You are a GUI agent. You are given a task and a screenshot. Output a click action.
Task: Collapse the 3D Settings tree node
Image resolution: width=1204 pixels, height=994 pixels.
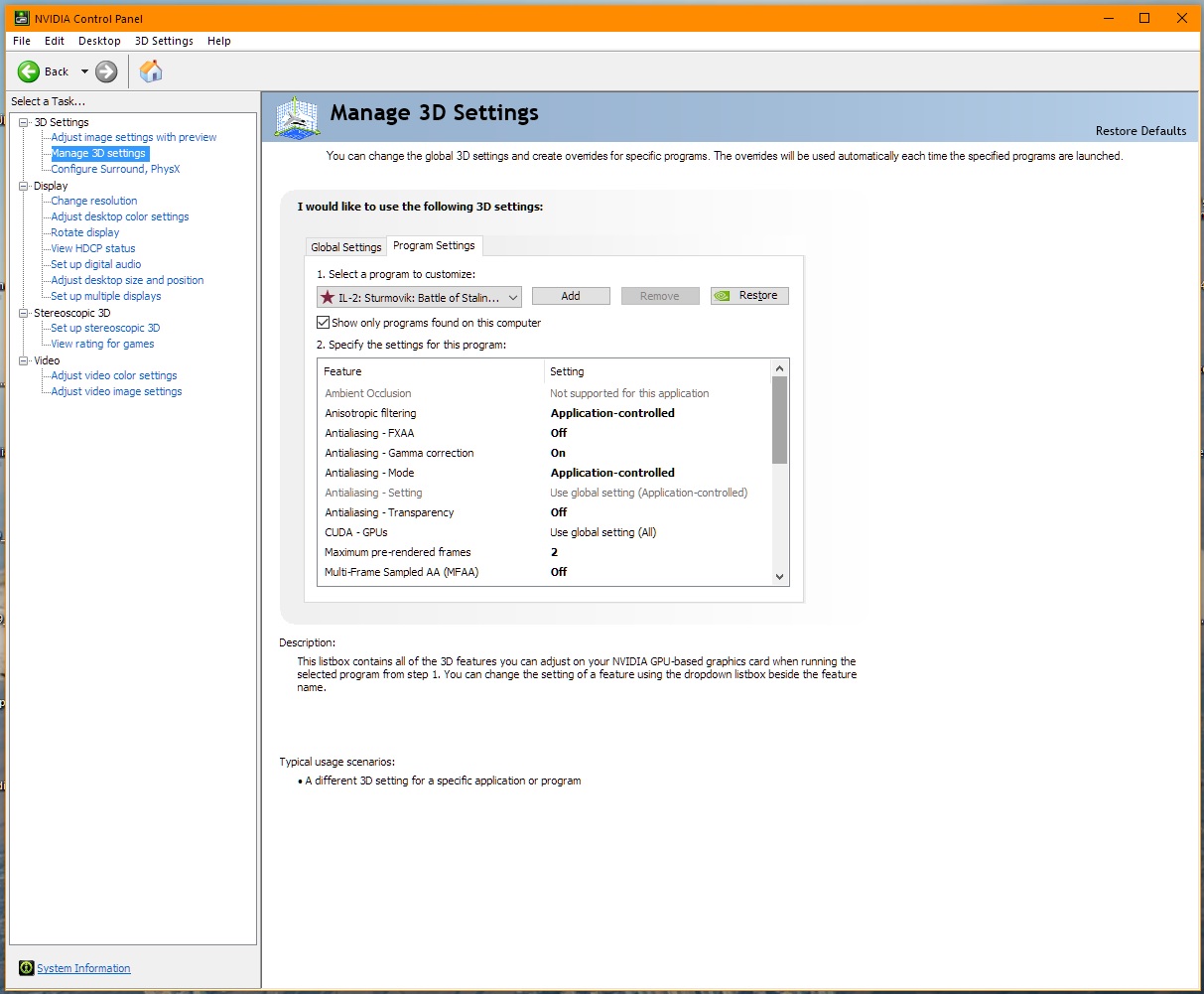(x=24, y=122)
